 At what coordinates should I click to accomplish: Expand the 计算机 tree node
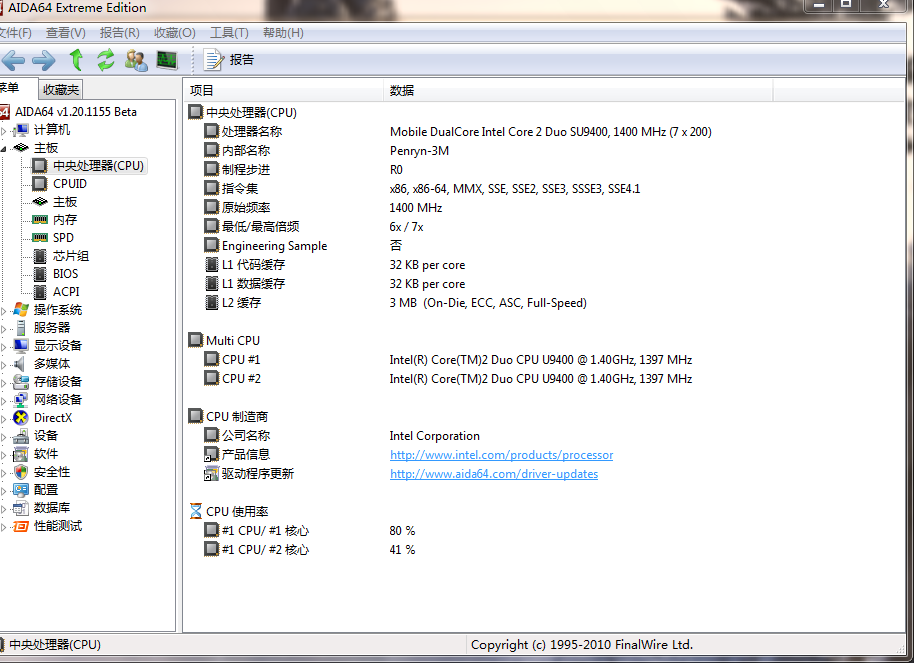coord(3,131)
